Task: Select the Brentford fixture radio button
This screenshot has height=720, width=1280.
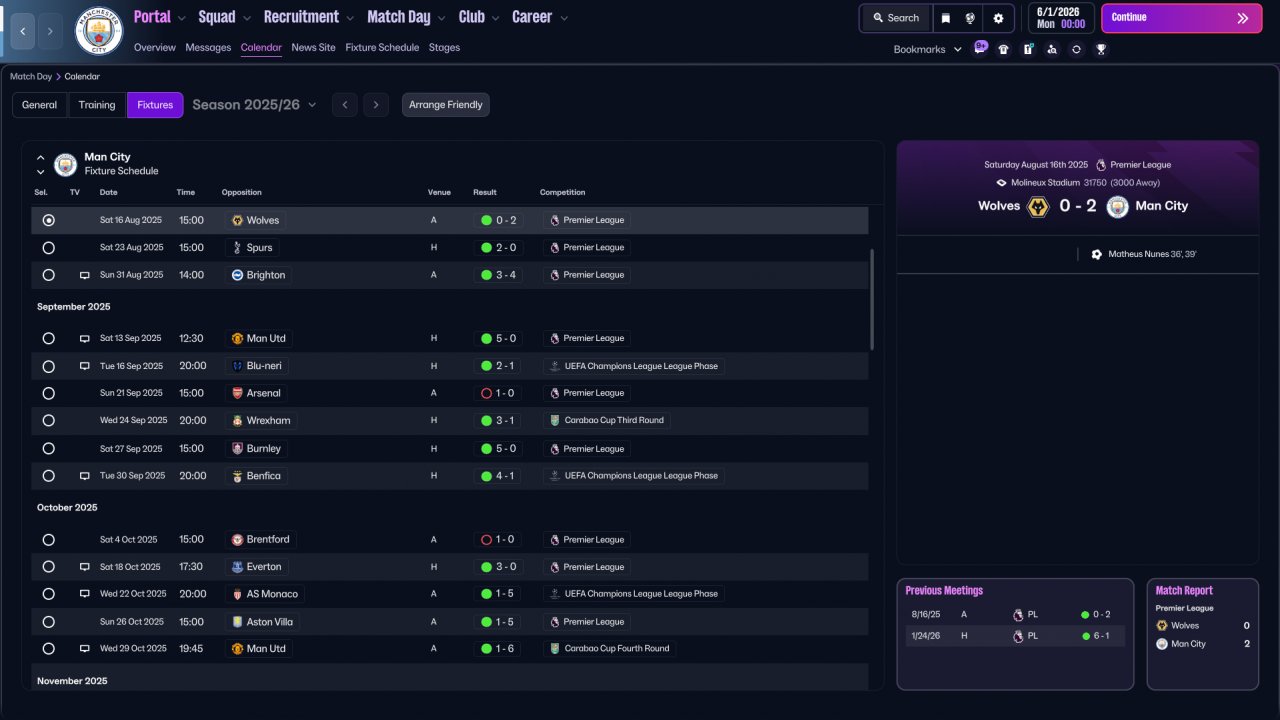Action: tap(48, 540)
